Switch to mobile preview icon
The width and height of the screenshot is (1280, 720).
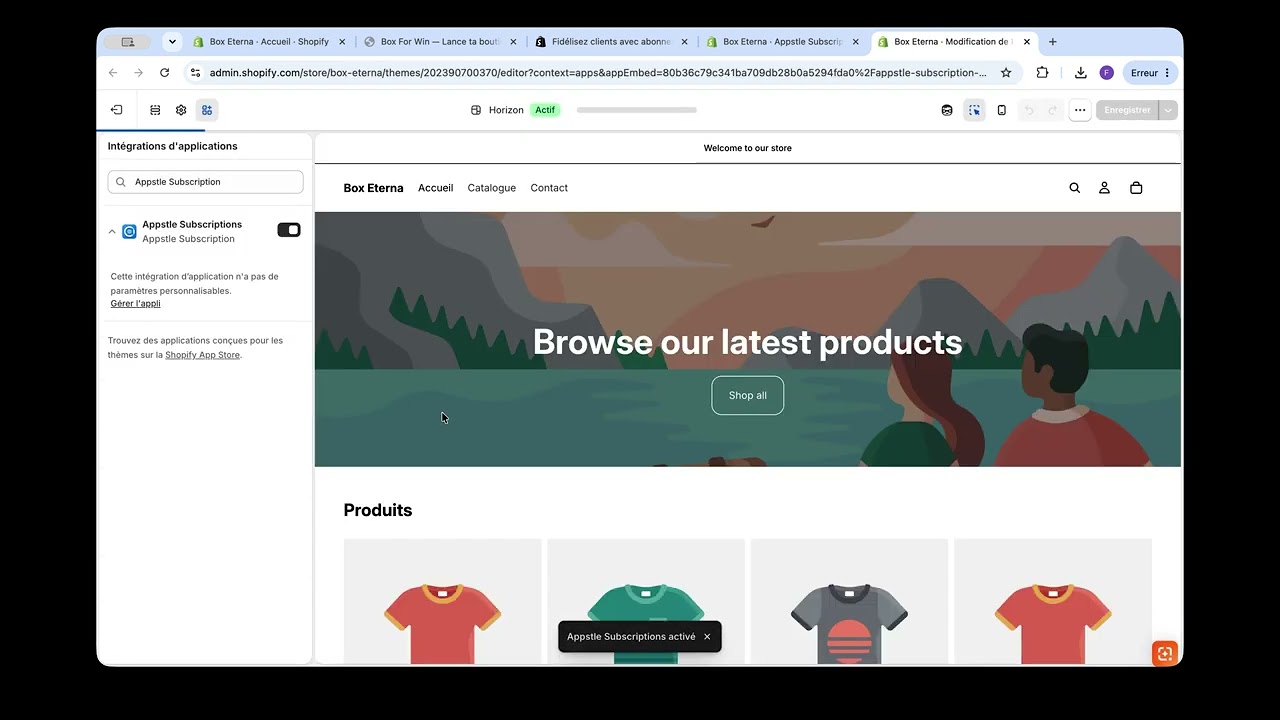(1002, 110)
